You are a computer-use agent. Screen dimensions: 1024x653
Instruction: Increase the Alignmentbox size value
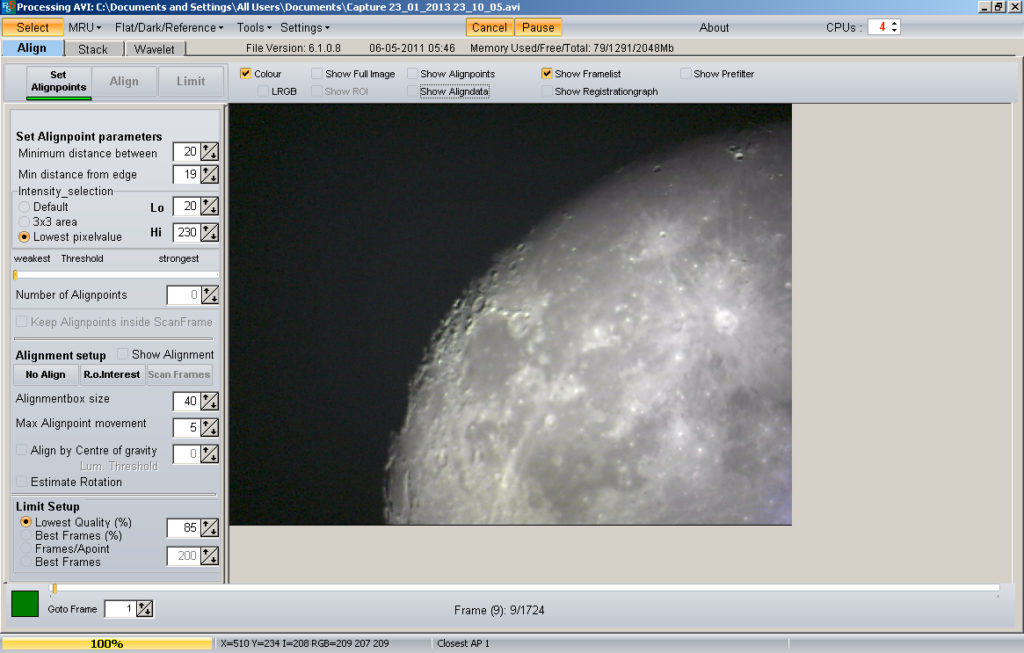coord(208,397)
